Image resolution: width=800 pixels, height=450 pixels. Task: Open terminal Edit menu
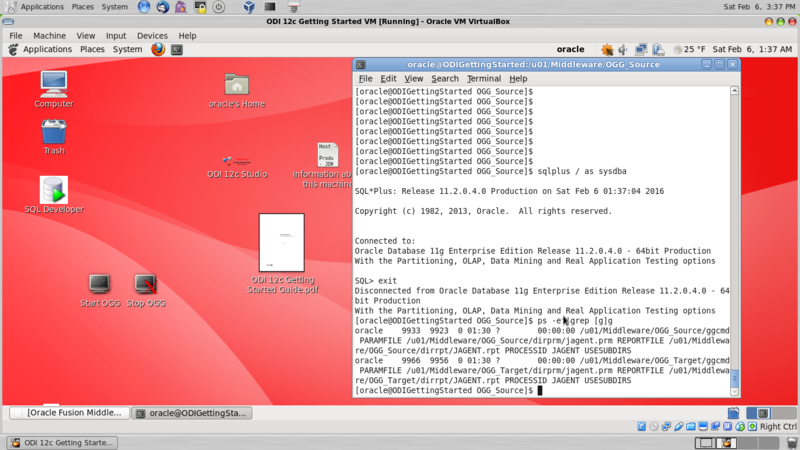coord(388,79)
